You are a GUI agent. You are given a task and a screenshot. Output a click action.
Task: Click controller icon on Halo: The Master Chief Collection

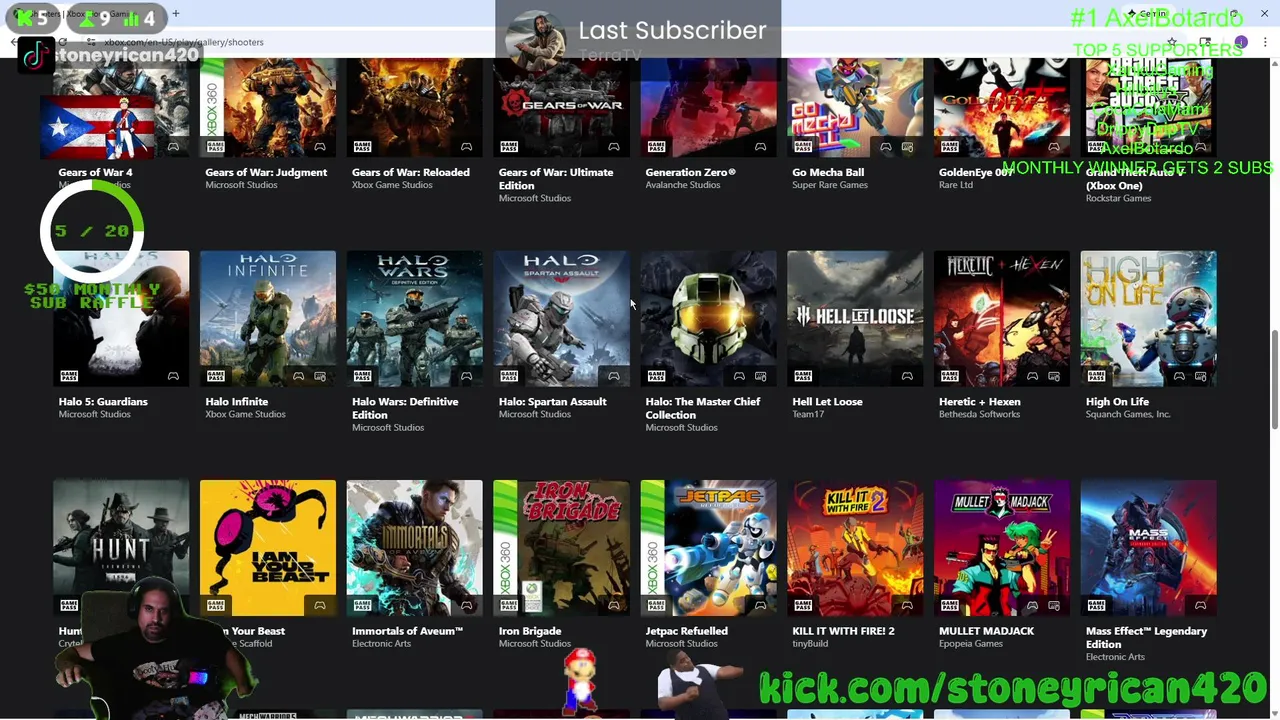coord(740,376)
